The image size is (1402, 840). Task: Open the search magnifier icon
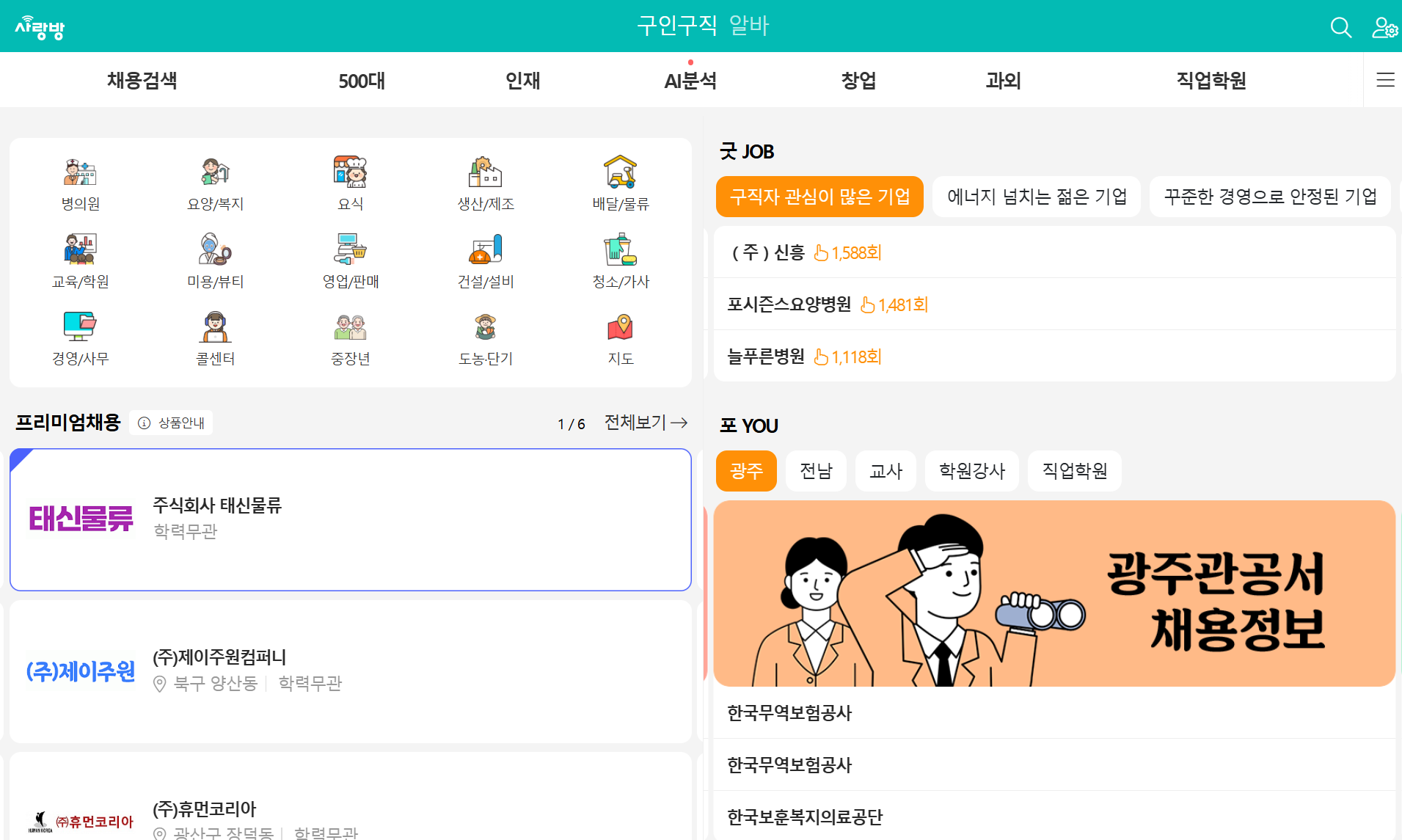(1340, 27)
